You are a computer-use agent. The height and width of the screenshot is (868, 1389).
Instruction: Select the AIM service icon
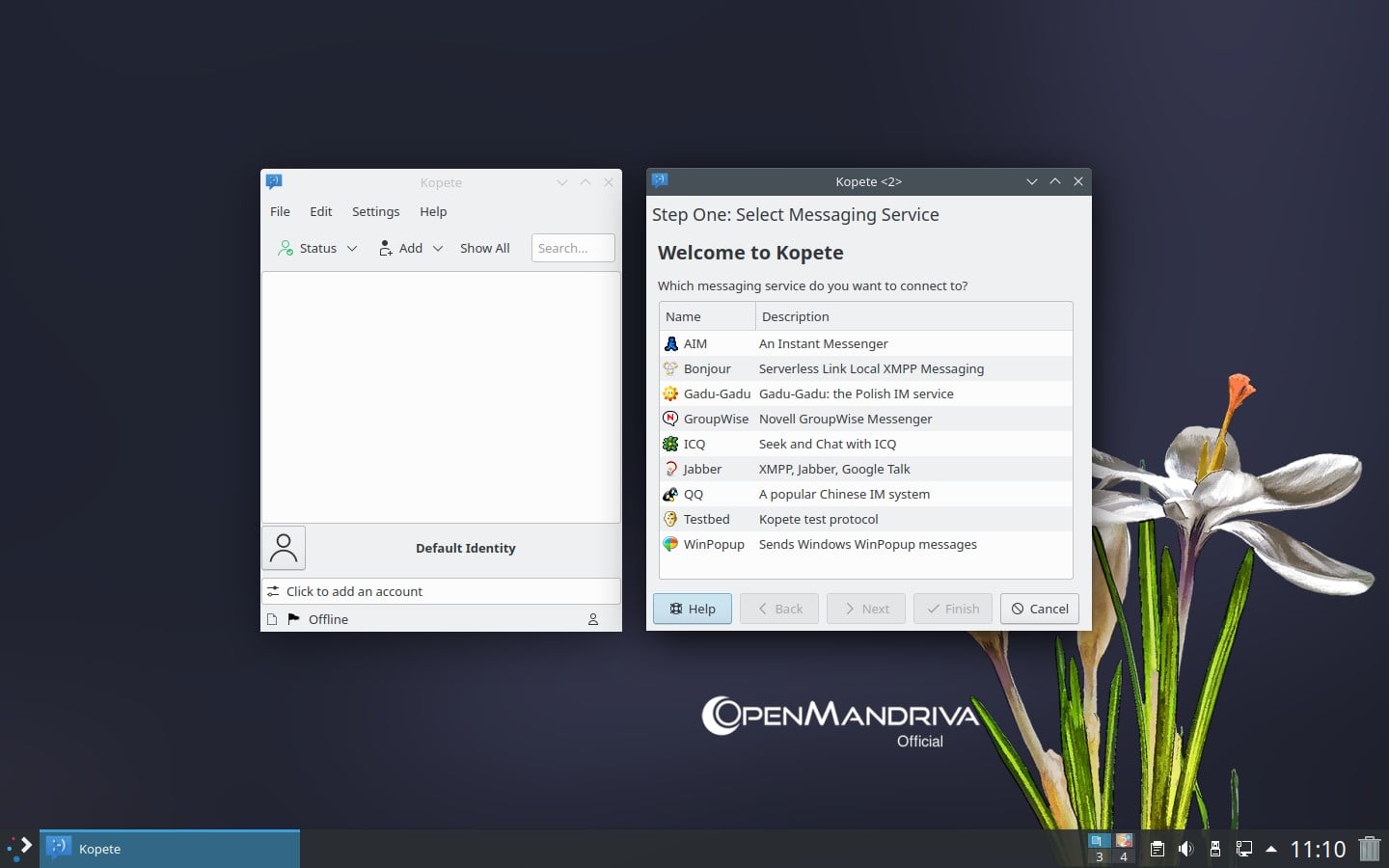click(670, 343)
